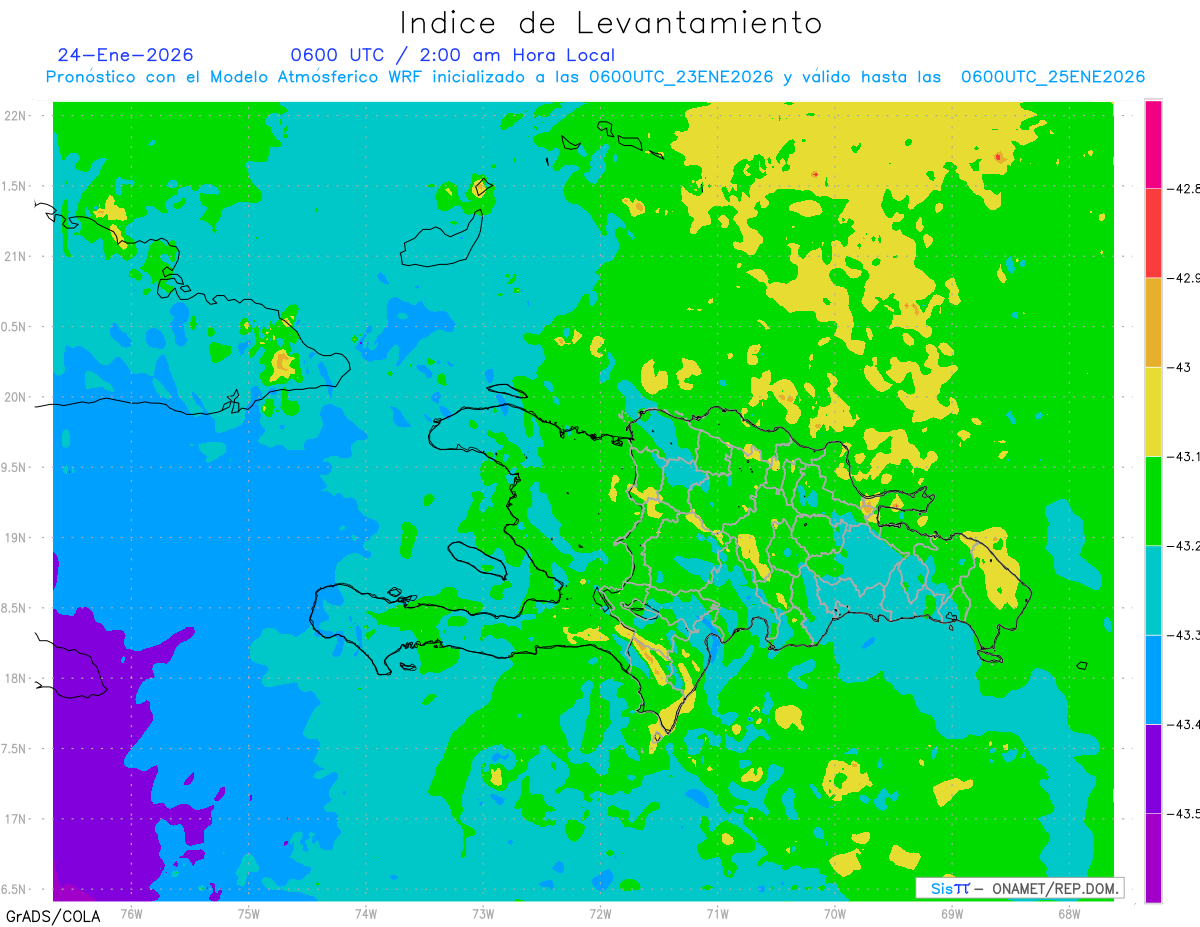Click the '21N' latitude label

click(14, 256)
